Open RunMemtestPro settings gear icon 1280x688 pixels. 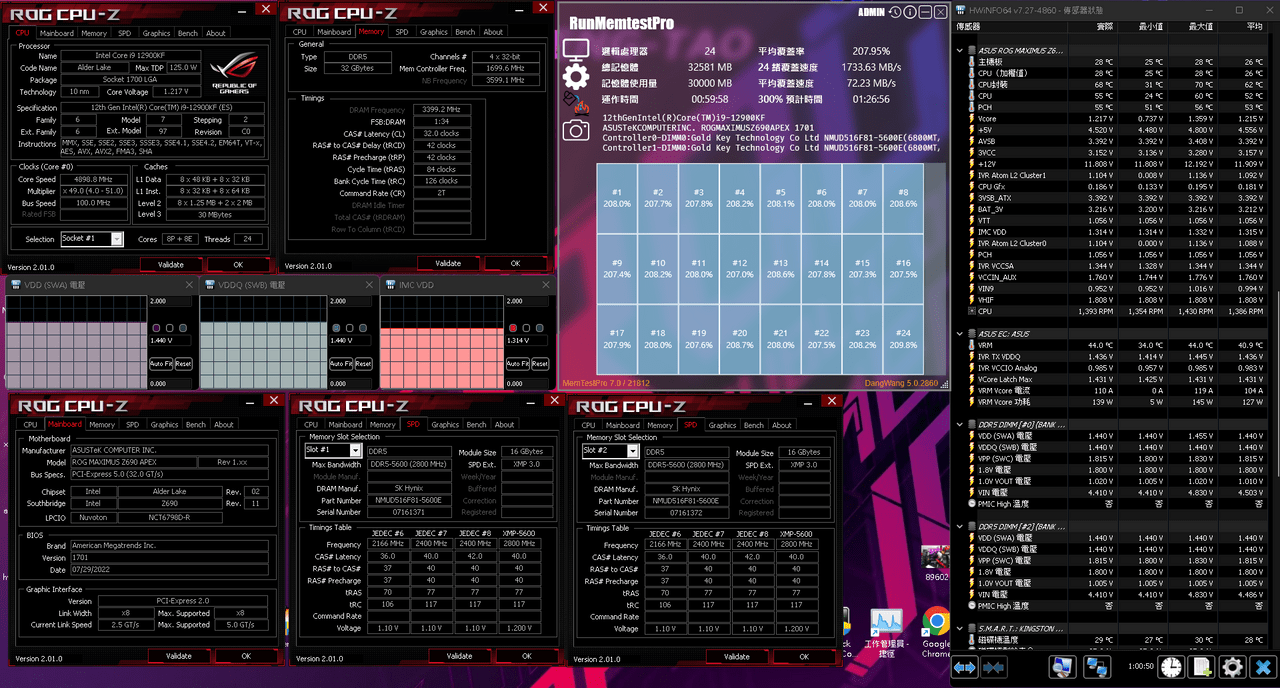click(x=576, y=76)
